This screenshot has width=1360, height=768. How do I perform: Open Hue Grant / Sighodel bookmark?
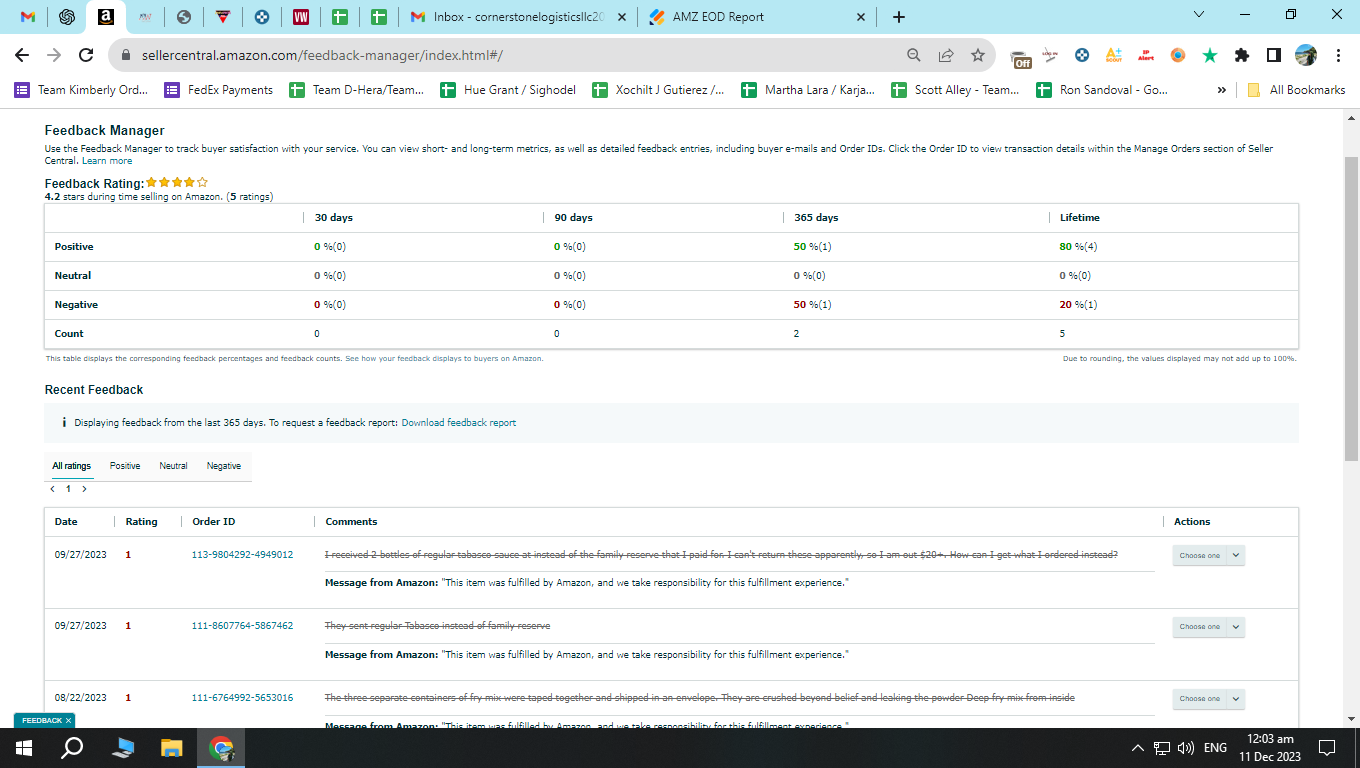click(508, 90)
